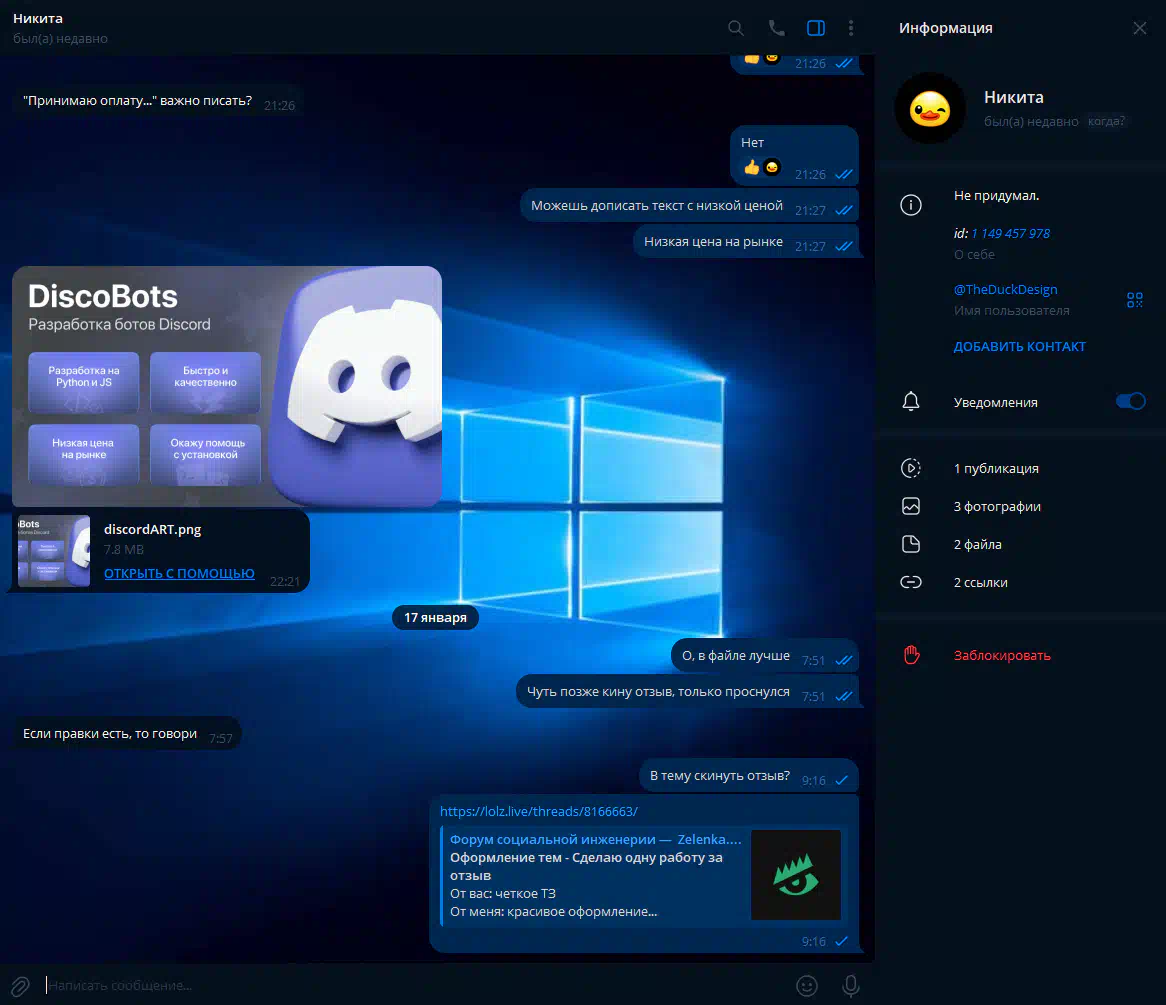Image resolution: width=1166 pixels, height=1005 pixels.
Task: Select message '"Принимаю оплату..." важно писать?'
Action: point(158,101)
